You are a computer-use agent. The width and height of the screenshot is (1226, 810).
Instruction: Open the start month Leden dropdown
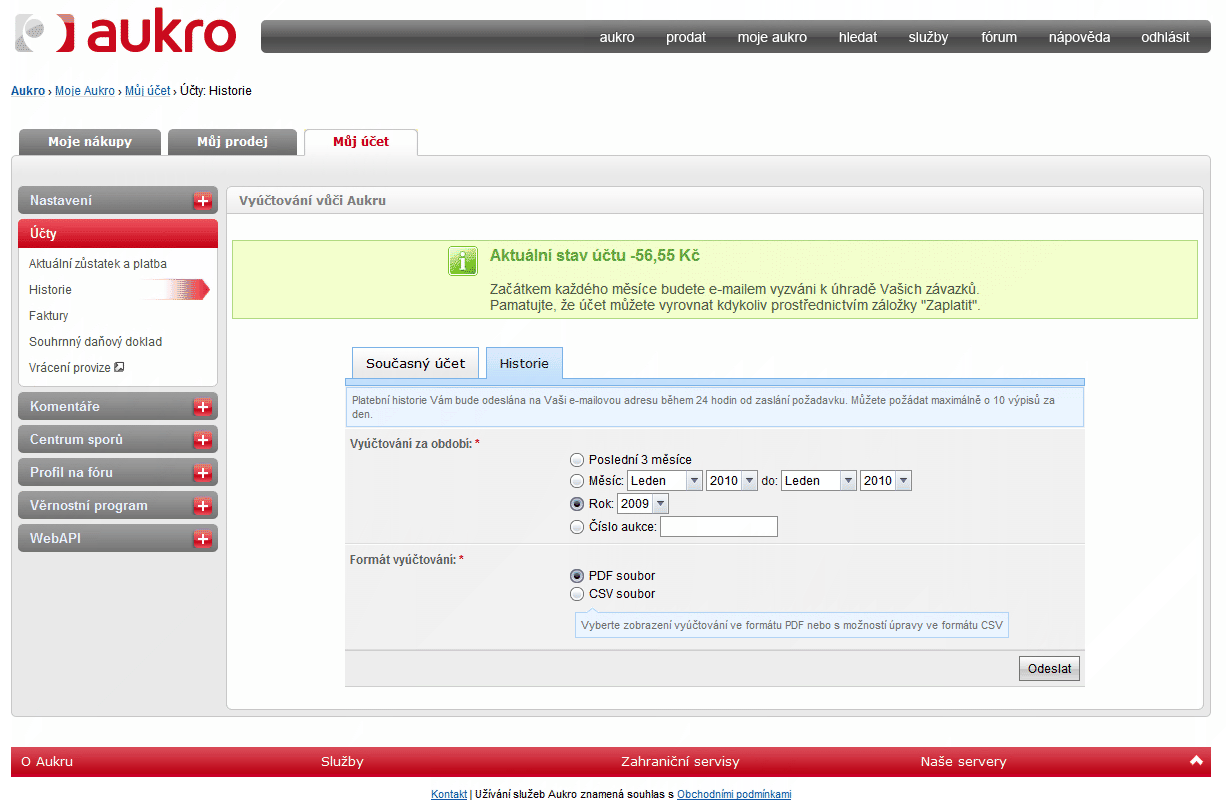pyautogui.click(x=665, y=481)
